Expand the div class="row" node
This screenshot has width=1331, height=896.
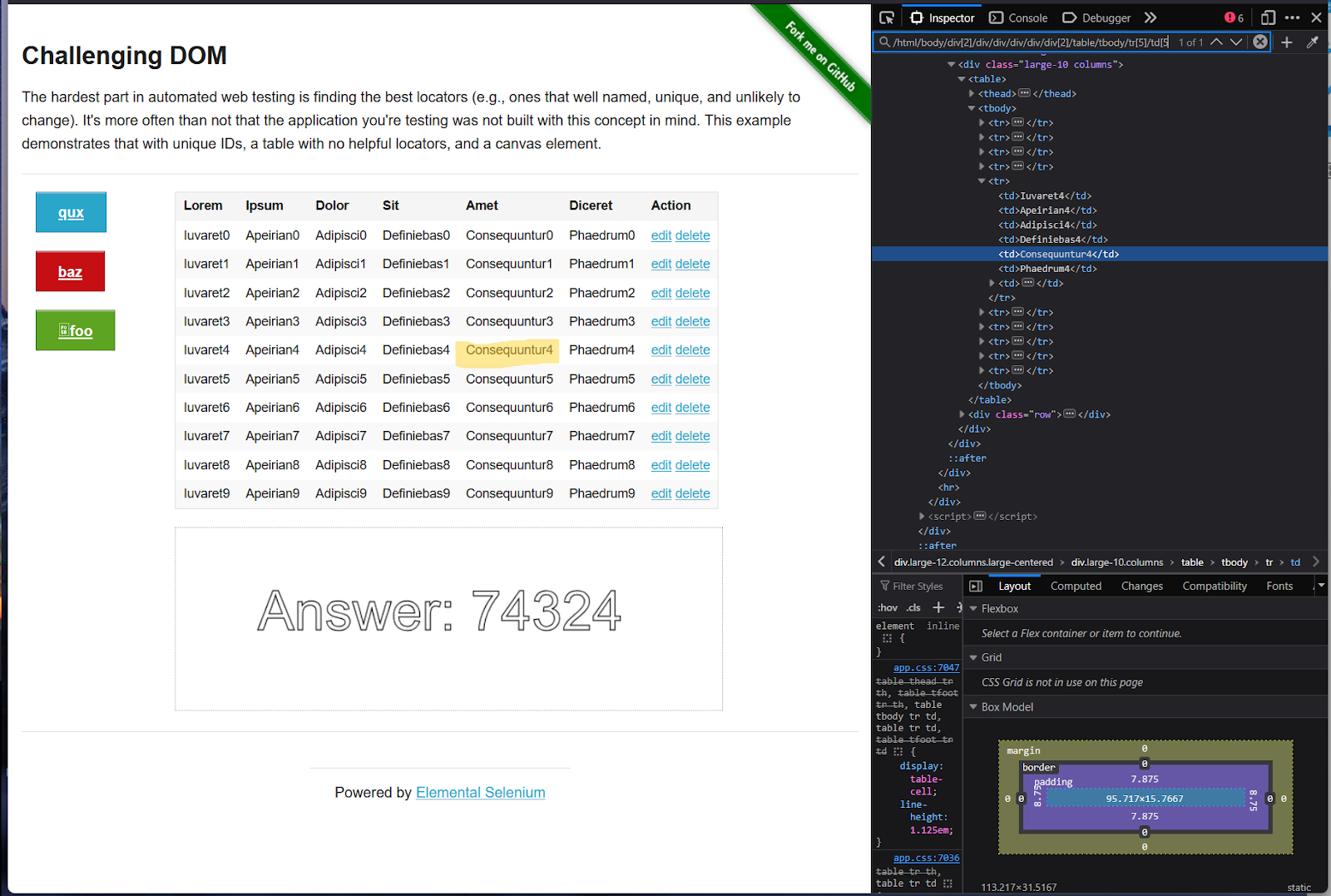[962, 413]
